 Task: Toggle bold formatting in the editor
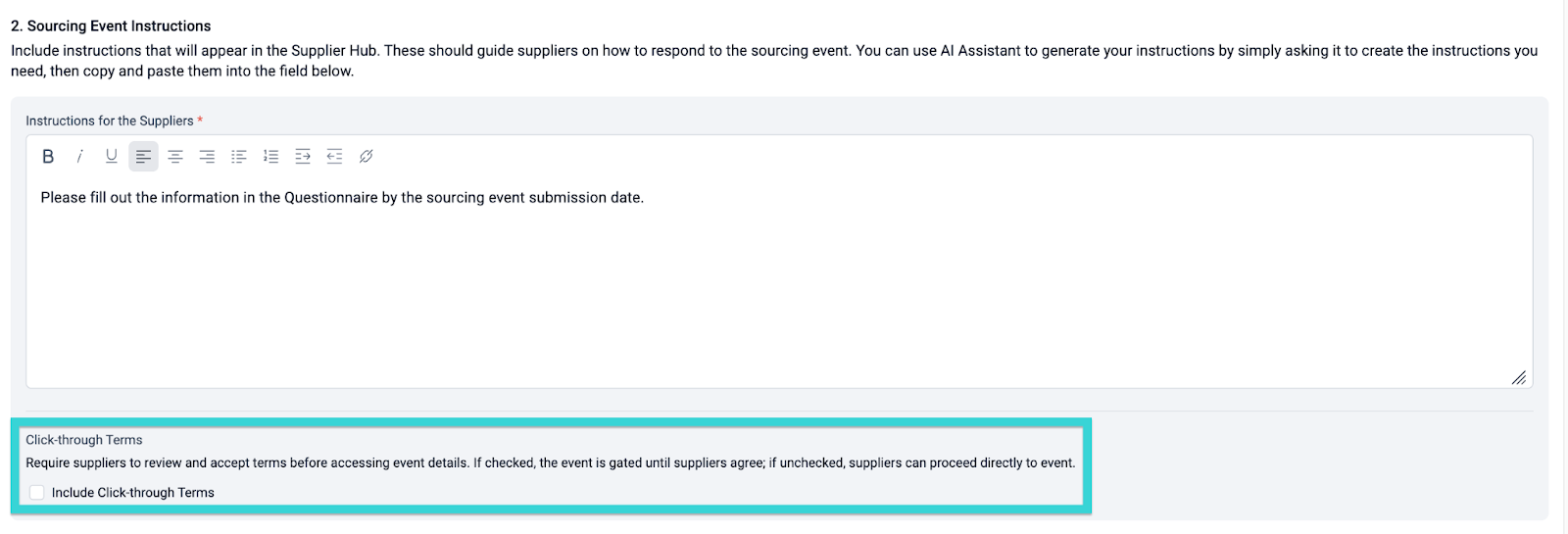pyautogui.click(x=48, y=157)
